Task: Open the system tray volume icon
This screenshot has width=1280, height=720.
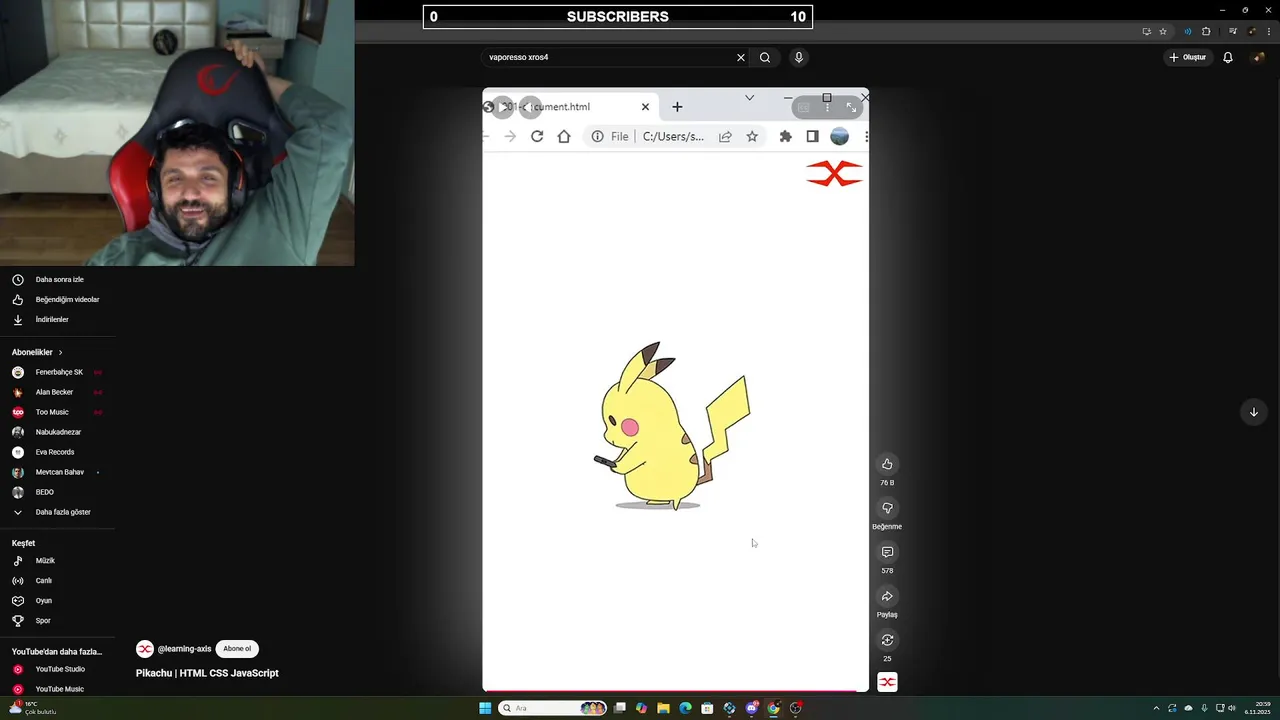Action: click(x=1232, y=708)
